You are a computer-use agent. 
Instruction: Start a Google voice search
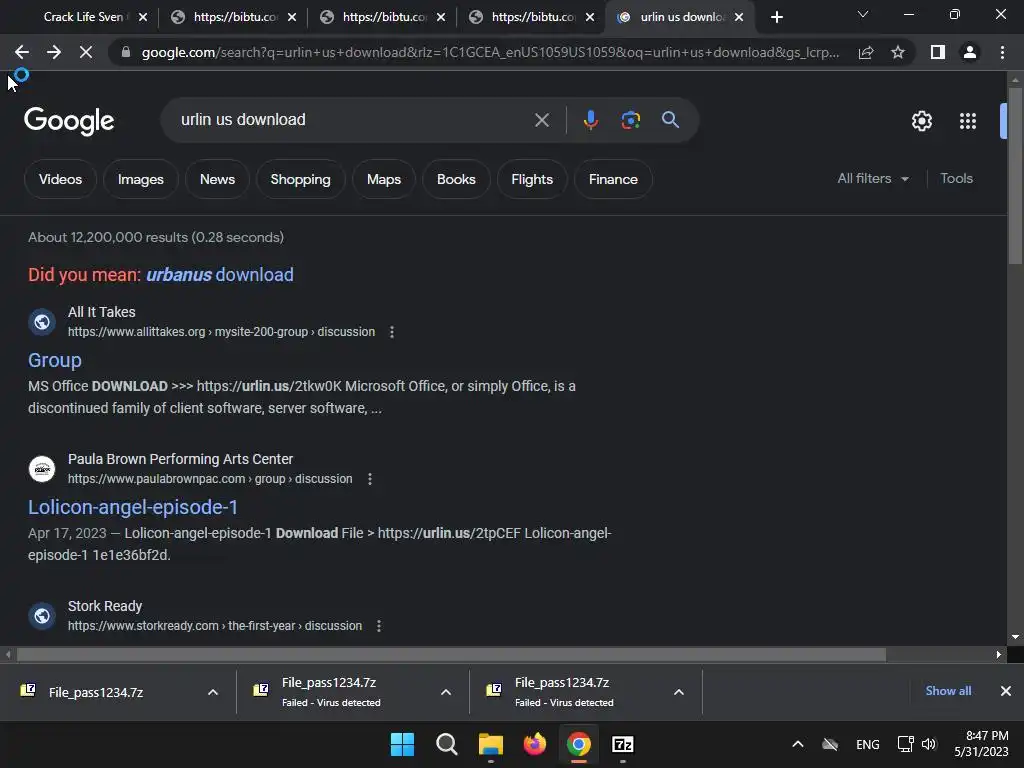coord(590,120)
